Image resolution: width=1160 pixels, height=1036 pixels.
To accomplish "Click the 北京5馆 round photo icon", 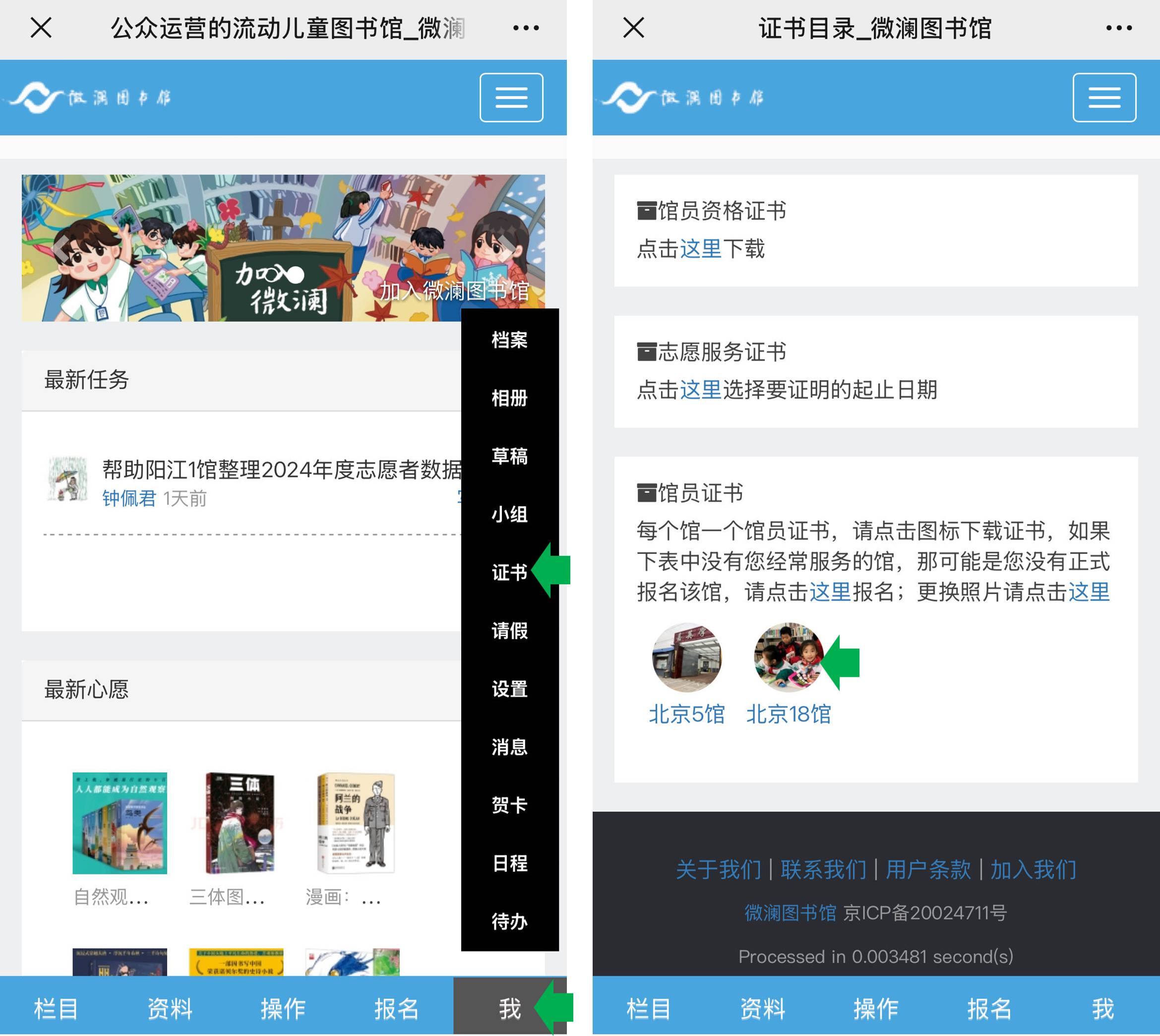I will tap(686, 657).
